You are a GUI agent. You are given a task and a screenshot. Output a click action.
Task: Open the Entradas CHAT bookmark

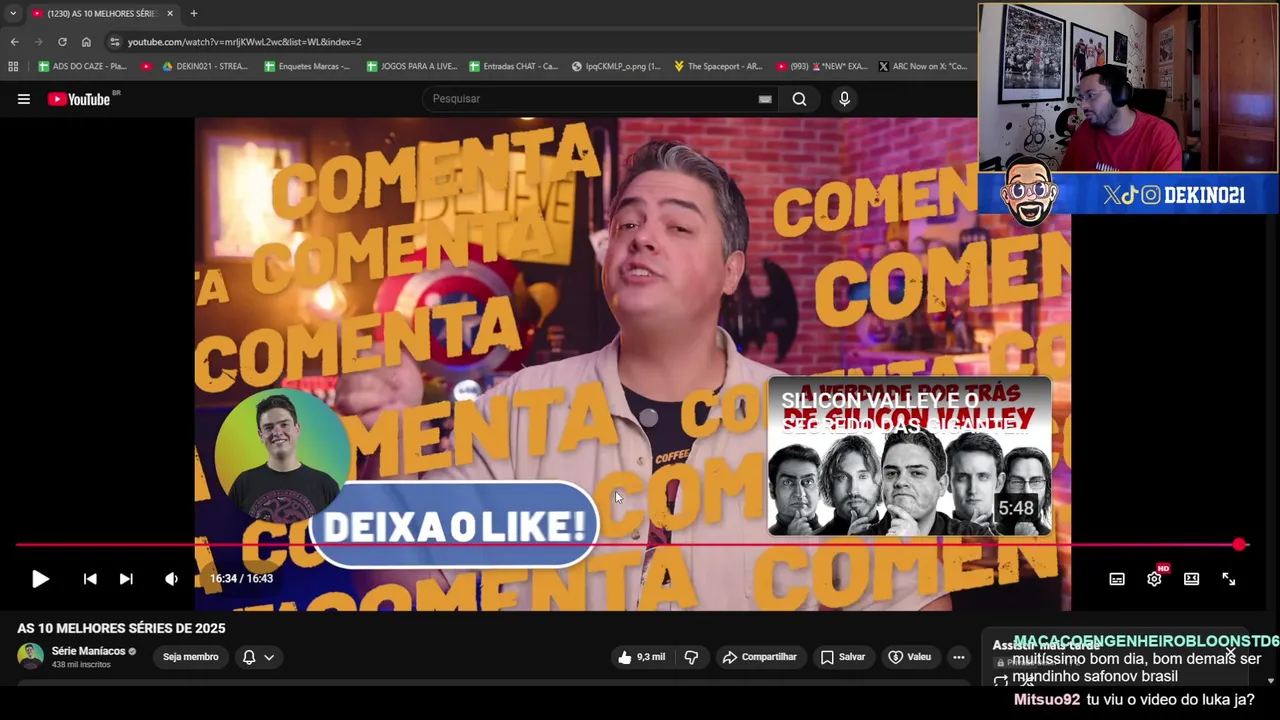[x=513, y=66]
